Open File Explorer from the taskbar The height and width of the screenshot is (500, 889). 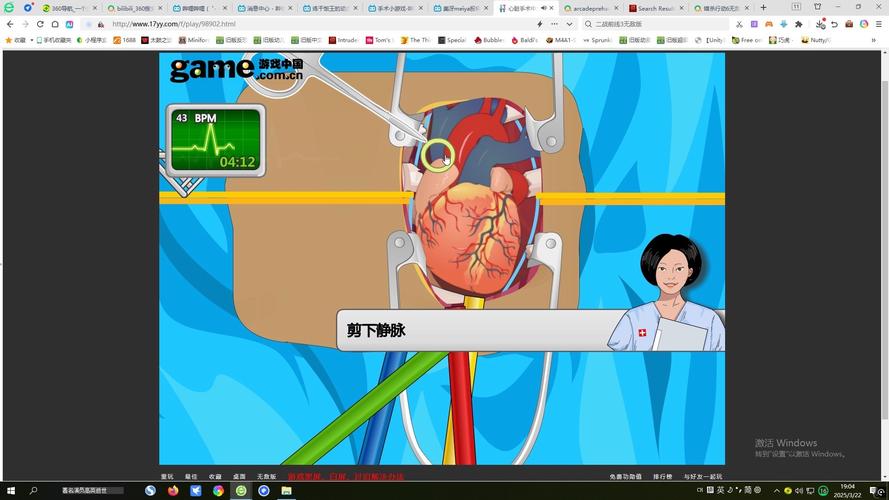point(286,490)
